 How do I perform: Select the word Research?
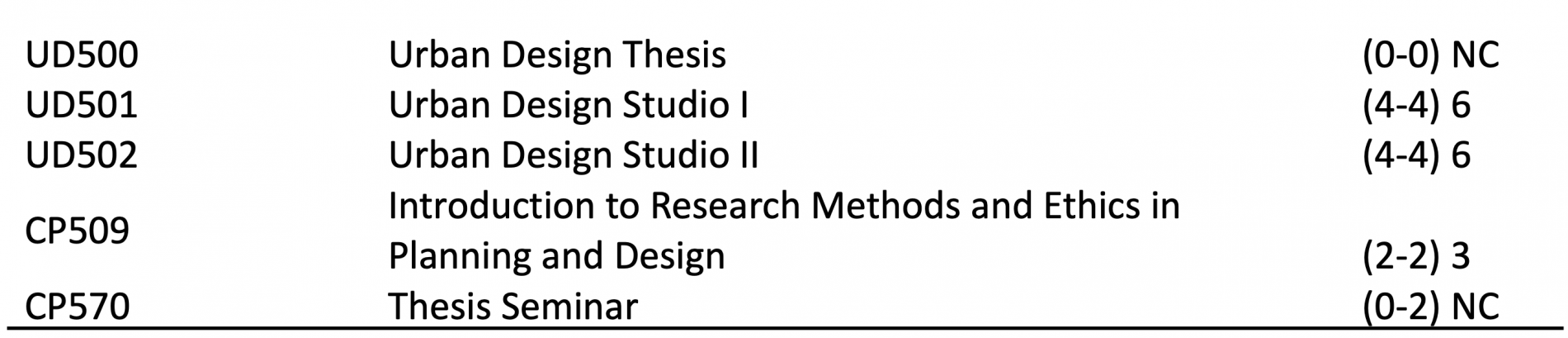click(x=725, y=206)
